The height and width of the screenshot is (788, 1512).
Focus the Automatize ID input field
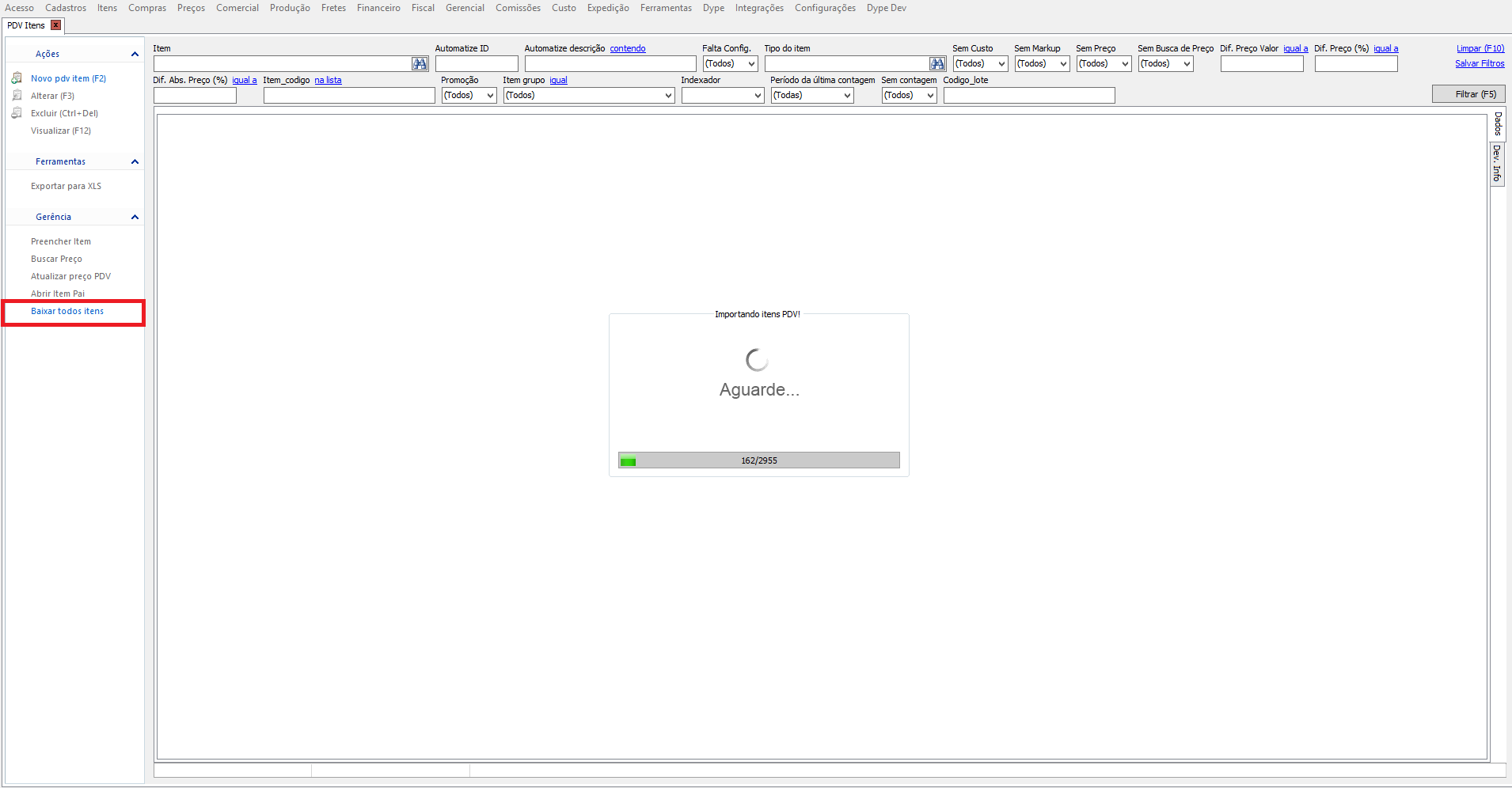[477, 64]
